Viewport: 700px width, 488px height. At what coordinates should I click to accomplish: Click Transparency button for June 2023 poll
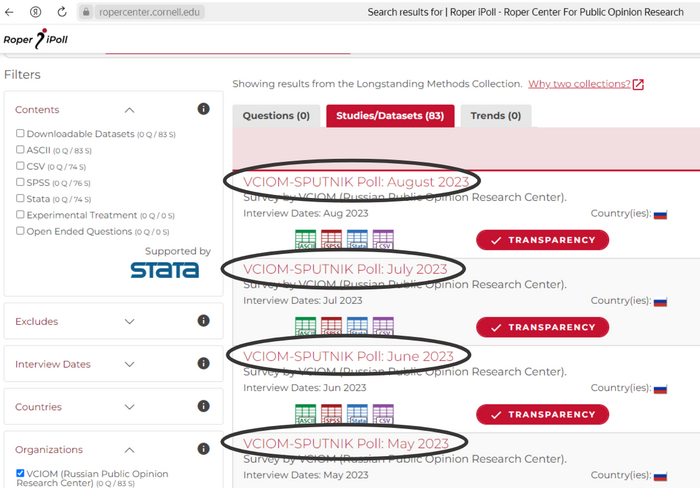(542, 414)
